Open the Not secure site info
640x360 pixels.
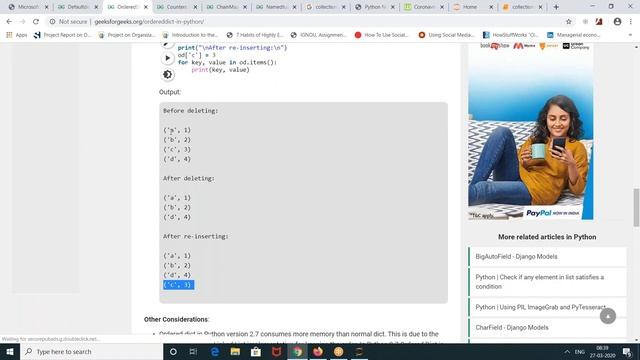click(x=68, y=22)
